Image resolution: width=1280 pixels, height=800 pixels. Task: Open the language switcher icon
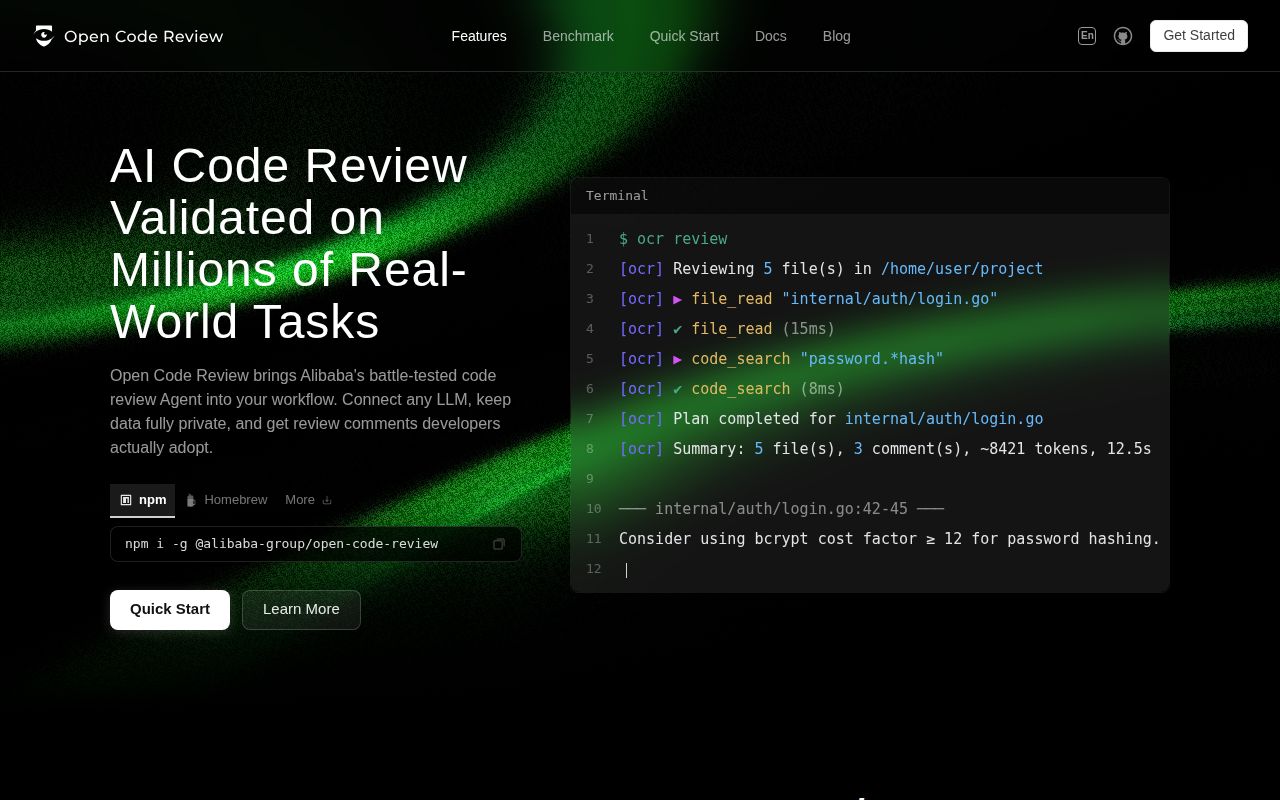1087,36
